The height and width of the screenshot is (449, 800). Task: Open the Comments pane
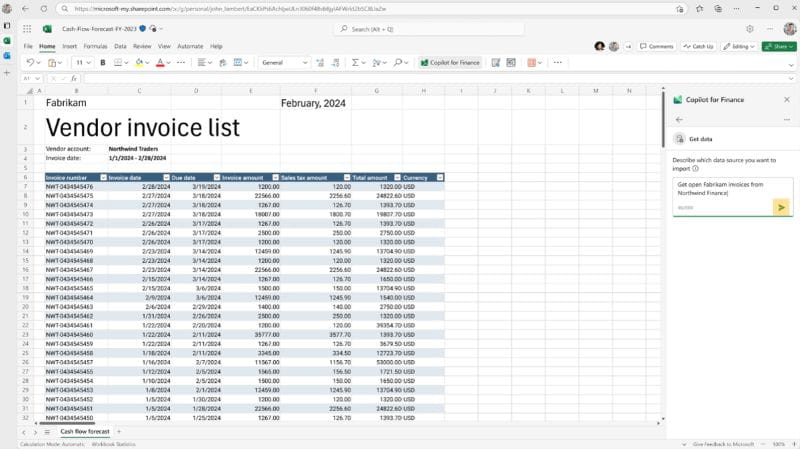pyautogui.click(x=657, y=46)
